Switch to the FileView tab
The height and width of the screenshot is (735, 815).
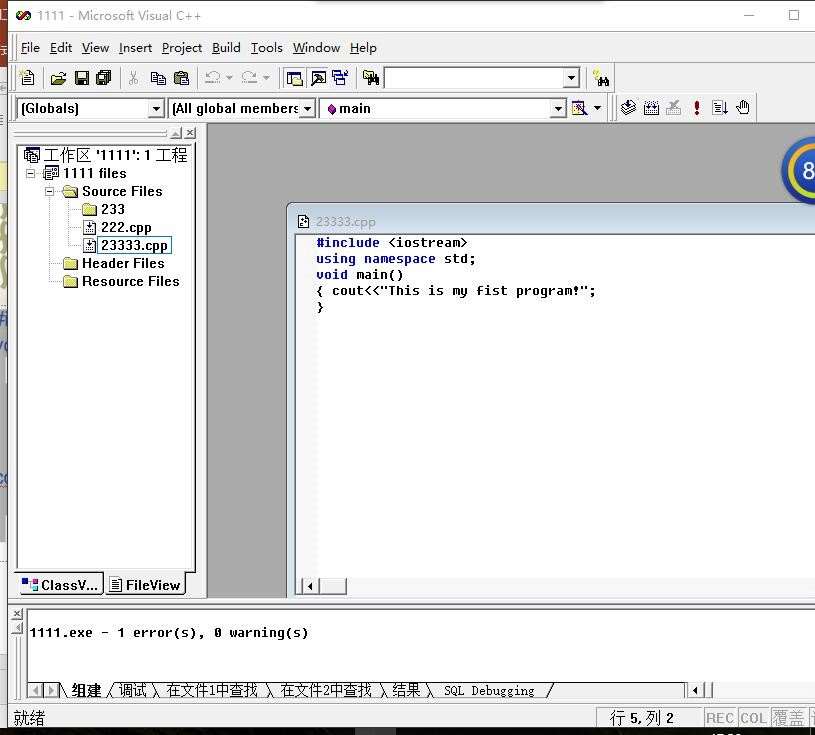click(x=146, y=585)
